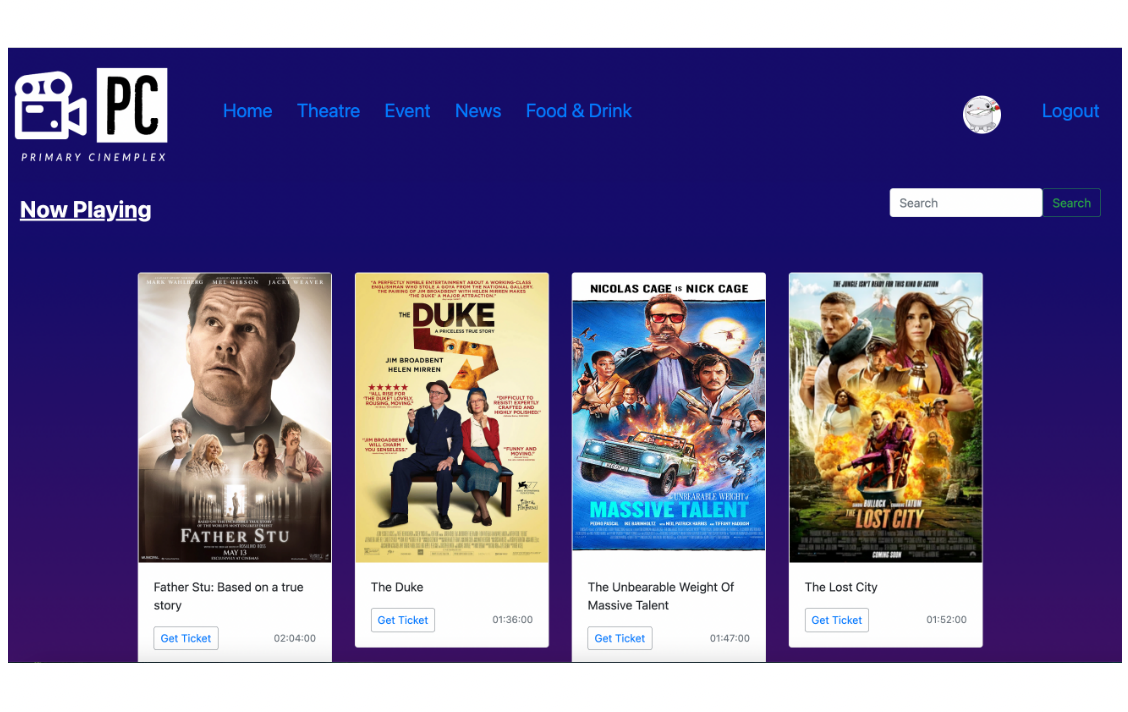Image resolution: width=1128 pixels, height=712 pixels.
Task: Get Ticket for The Lost City
Action: pyautogui.click(x=837, y=620)
